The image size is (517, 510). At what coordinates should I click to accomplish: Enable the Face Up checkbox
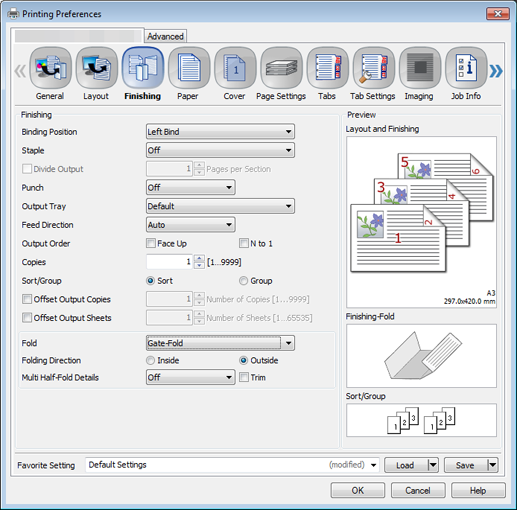point(151,243)
